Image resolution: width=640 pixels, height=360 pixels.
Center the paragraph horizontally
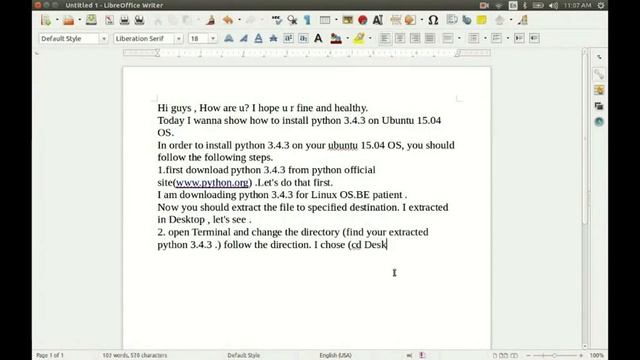[400, 38]
